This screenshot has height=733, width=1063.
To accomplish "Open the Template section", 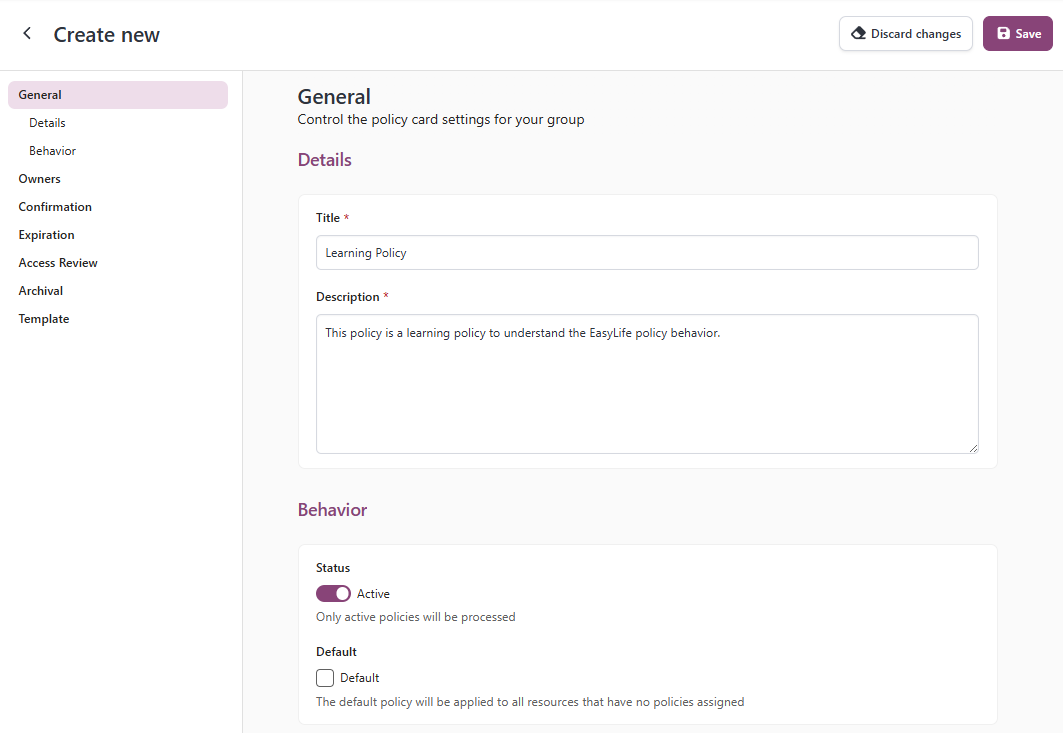I will (43, 318).
